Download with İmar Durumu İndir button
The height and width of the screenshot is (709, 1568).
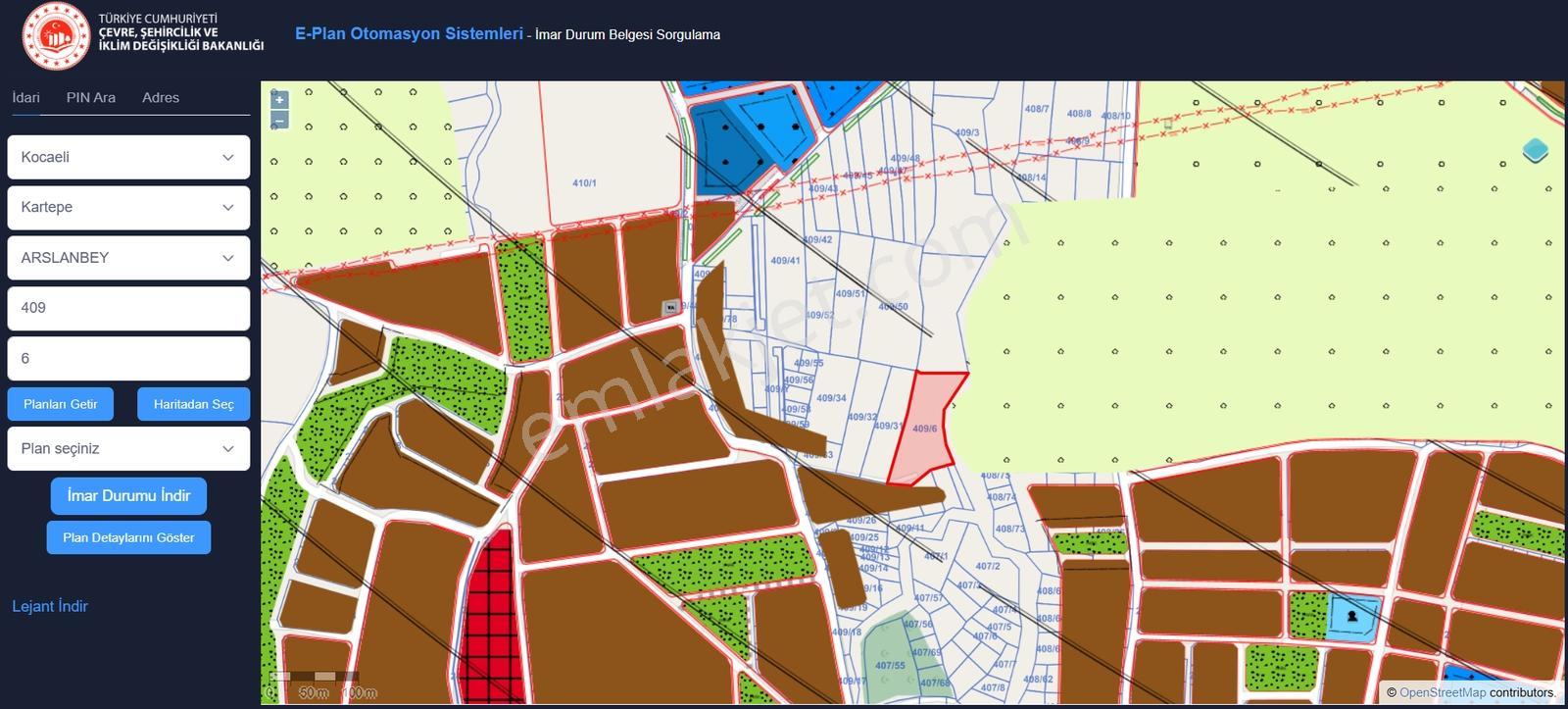tap(128, 495)
